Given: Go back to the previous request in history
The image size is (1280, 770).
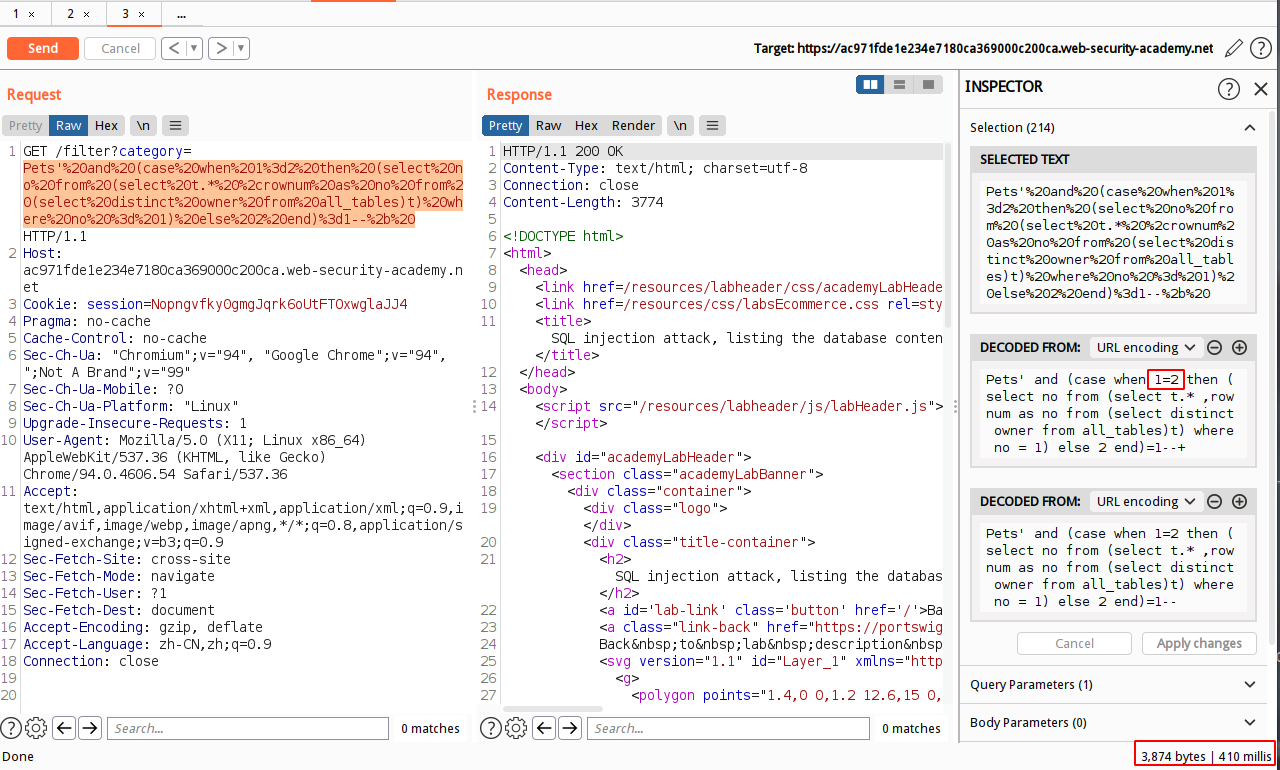Looking at the screenshot, I should [x=174, y=48].
